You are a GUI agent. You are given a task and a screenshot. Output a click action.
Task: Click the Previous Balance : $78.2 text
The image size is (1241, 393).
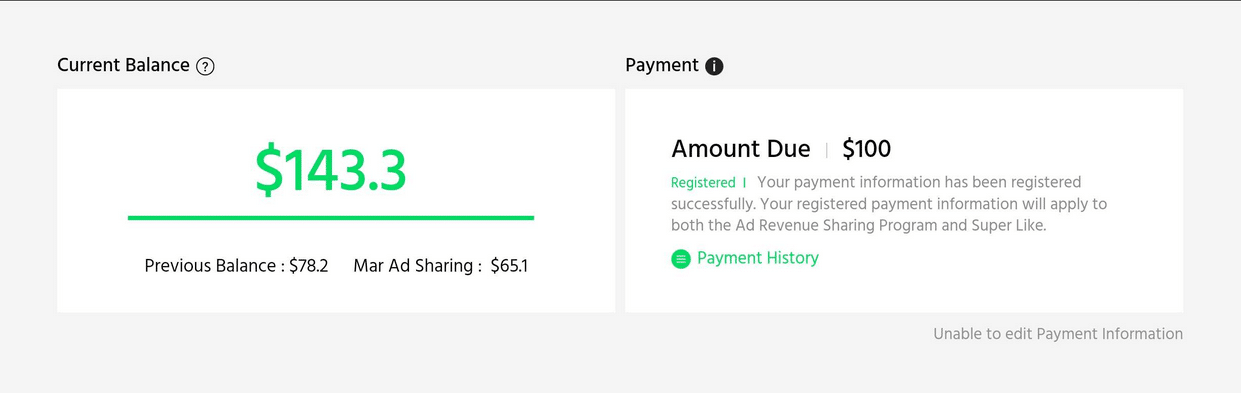coord(236,266)
